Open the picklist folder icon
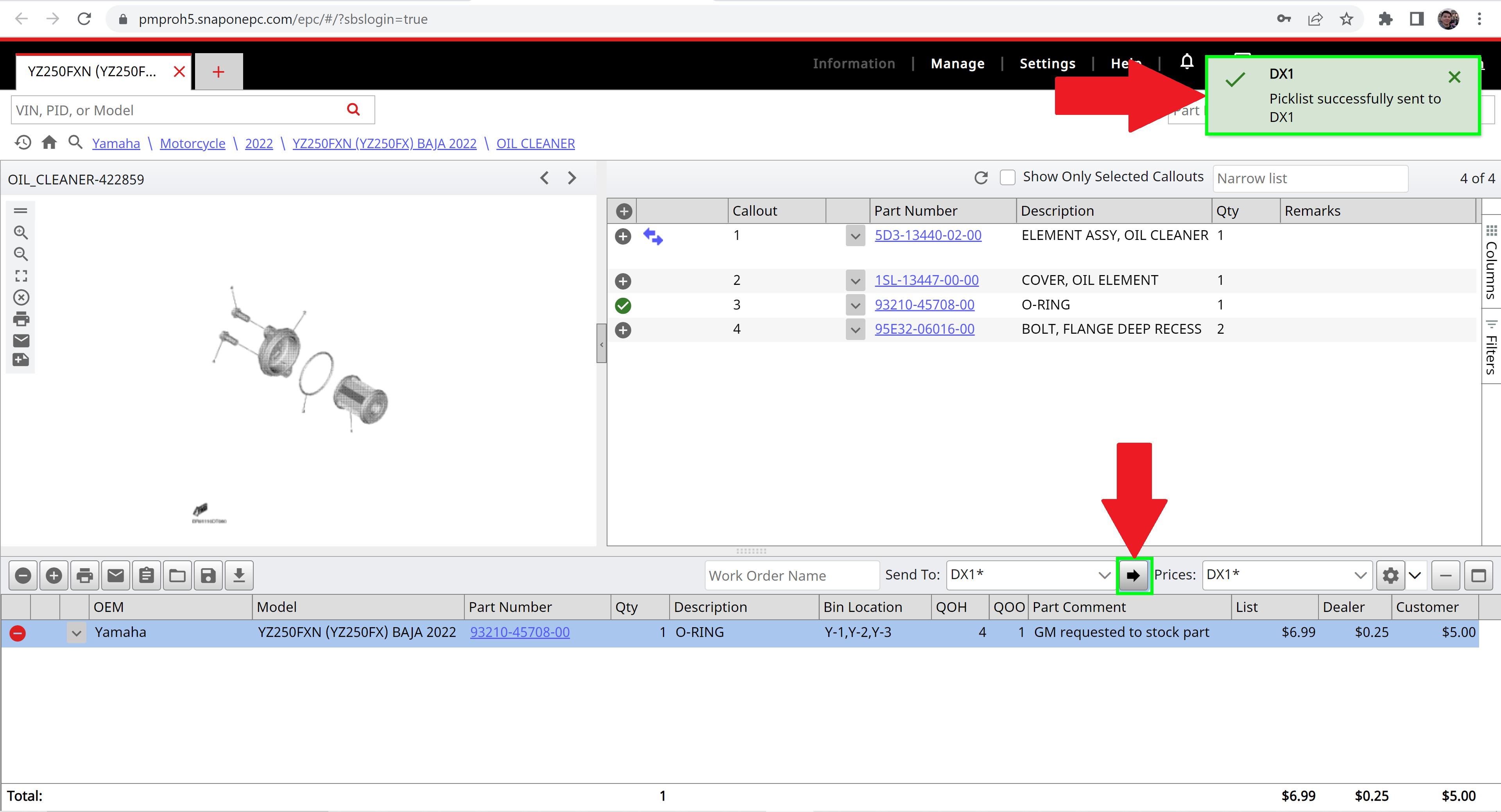The height and width of the screenshot is (812, 1501). pyautogui.click(x=177, y=576)
